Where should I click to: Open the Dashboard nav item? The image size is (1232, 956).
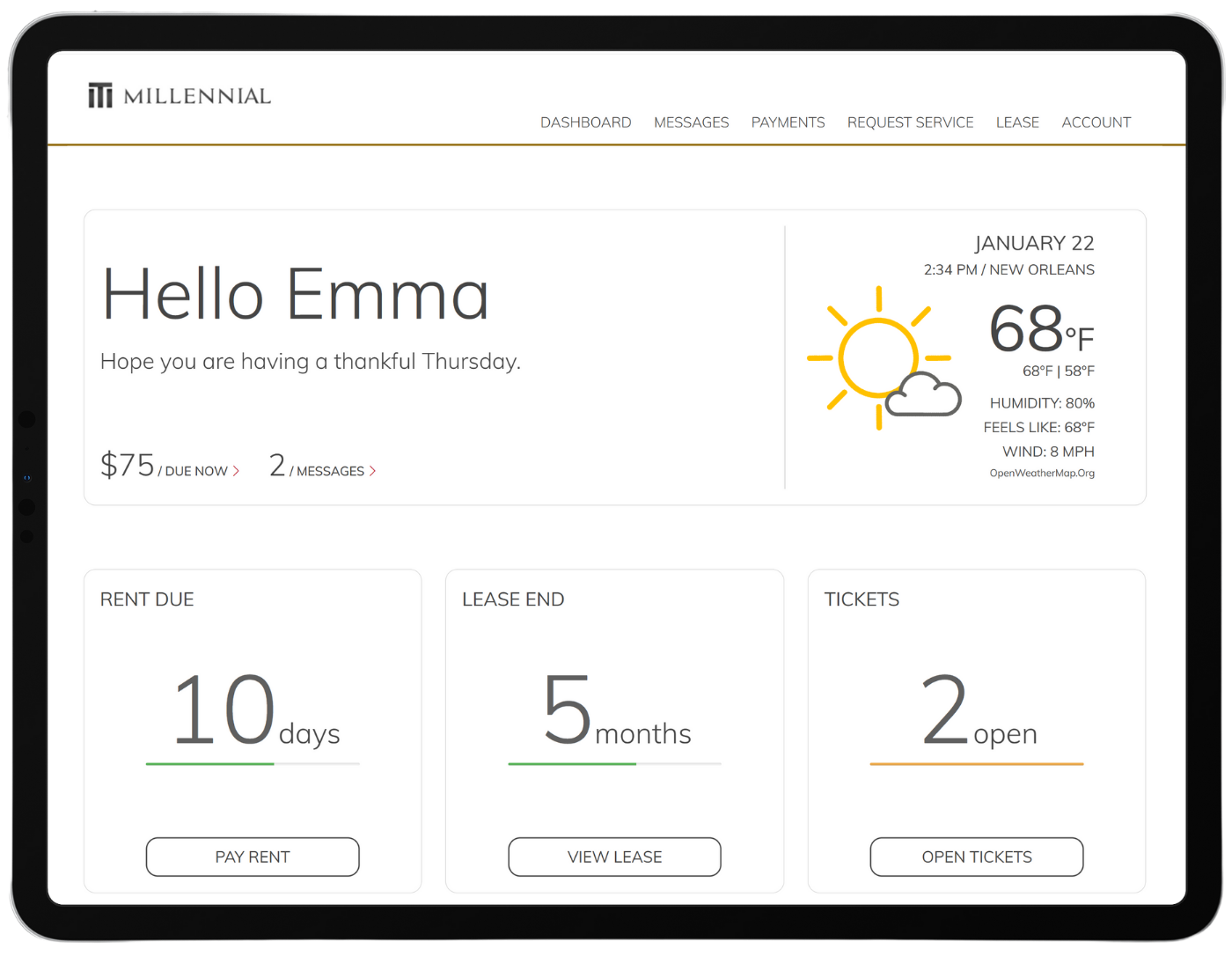[x=585, y=121]
